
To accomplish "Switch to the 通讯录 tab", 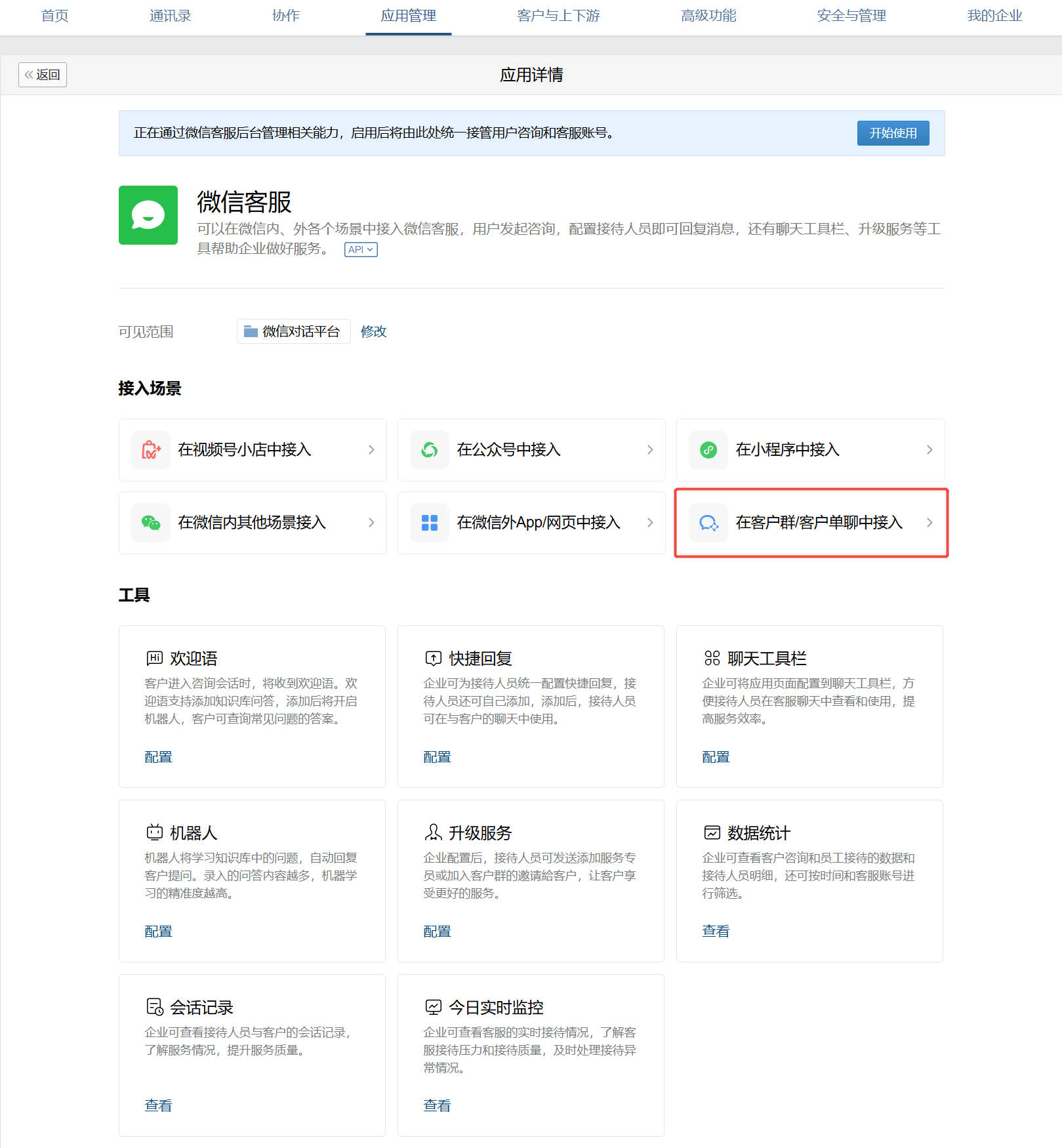I will click(171, 16).
